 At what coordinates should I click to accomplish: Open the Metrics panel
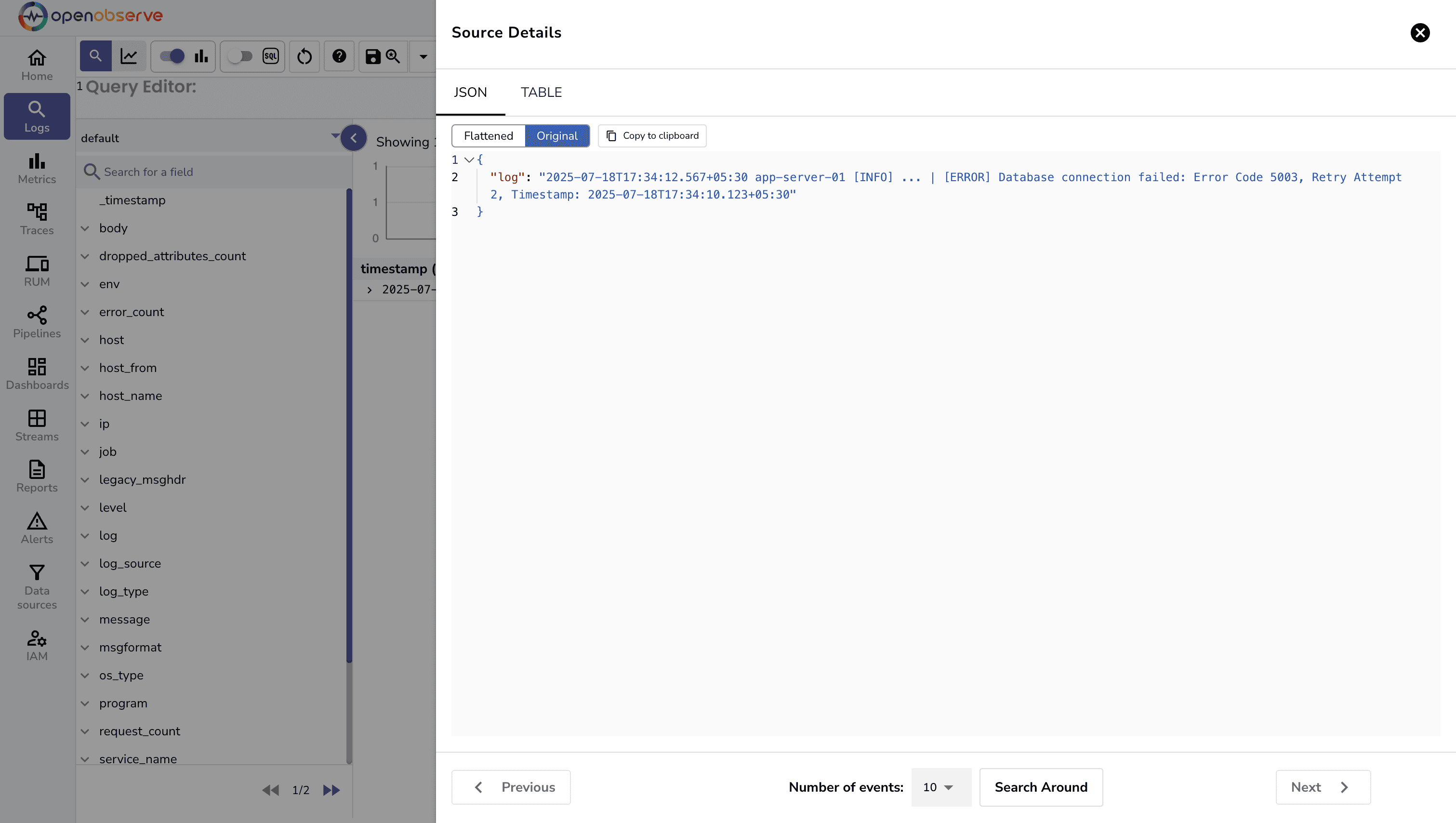[36, 168]
